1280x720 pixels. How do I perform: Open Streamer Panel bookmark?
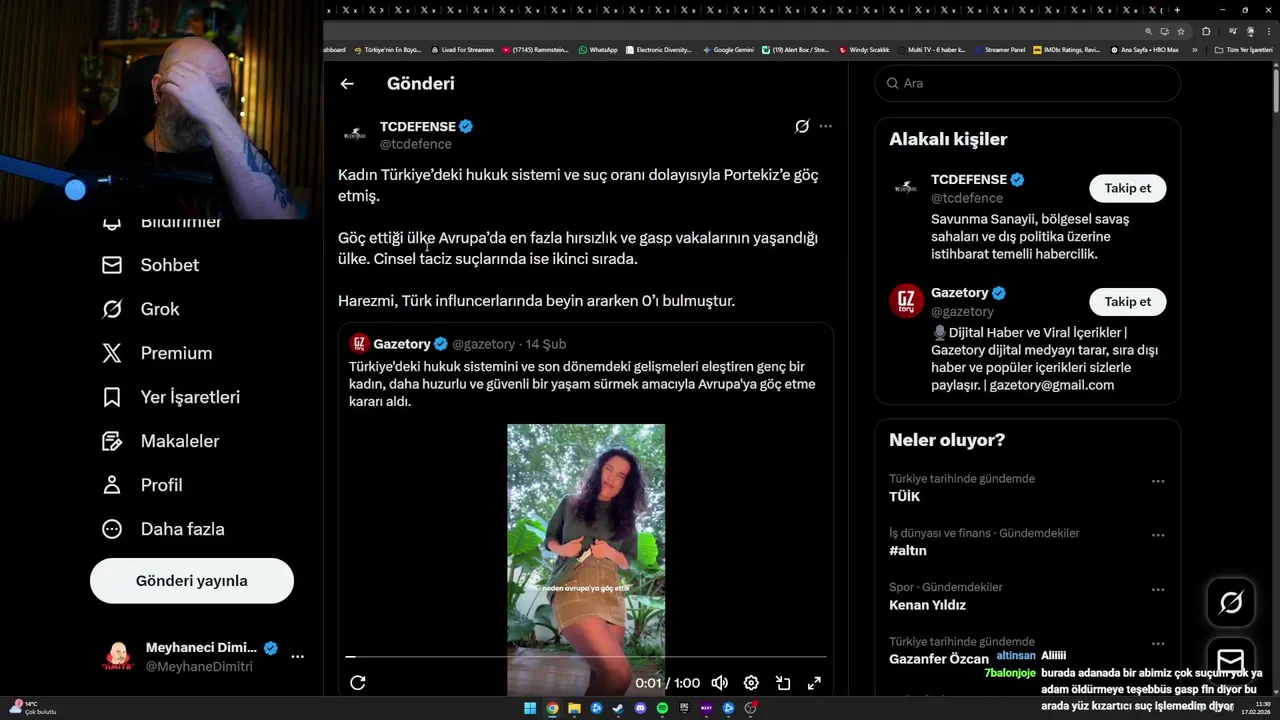pos(998,50)
